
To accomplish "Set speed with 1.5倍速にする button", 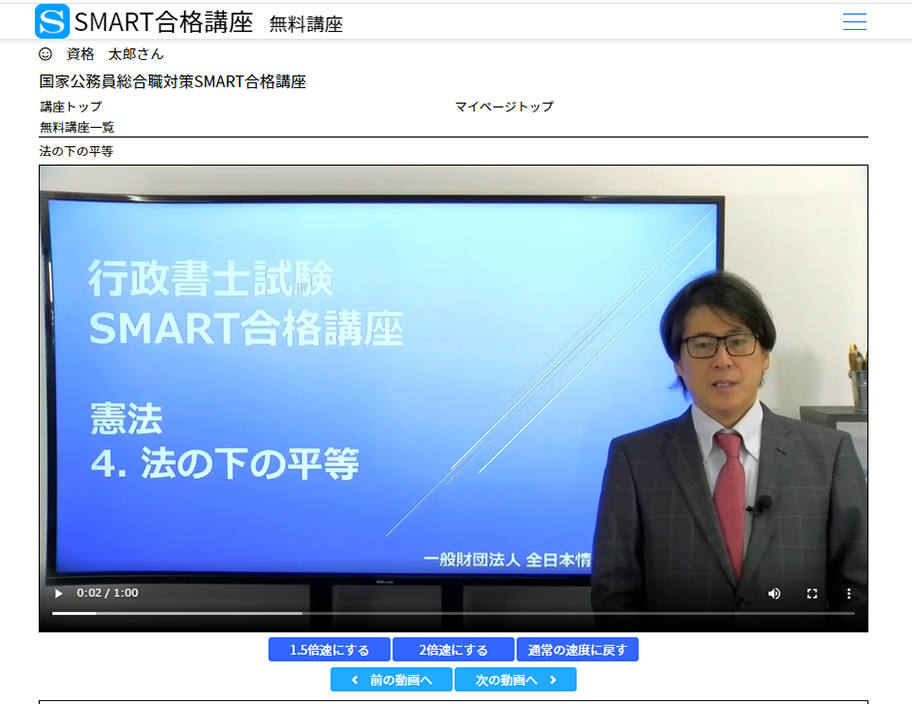I will pyautogui.click(x=329, y=649).
